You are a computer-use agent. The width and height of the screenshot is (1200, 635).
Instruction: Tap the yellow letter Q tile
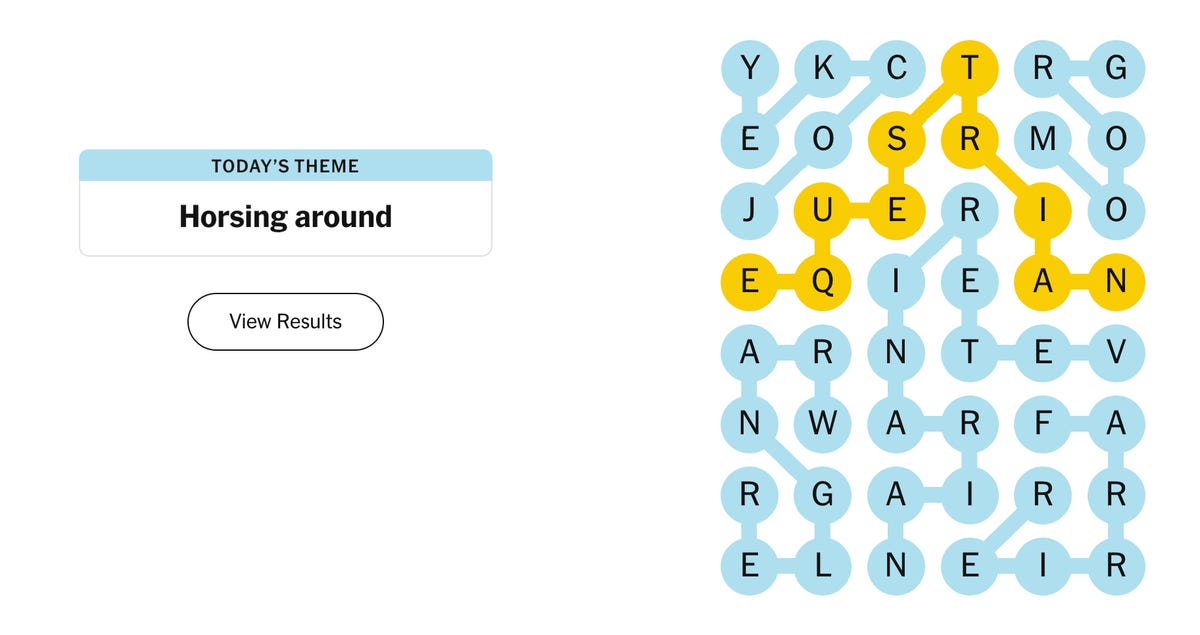tap(823, 283)
